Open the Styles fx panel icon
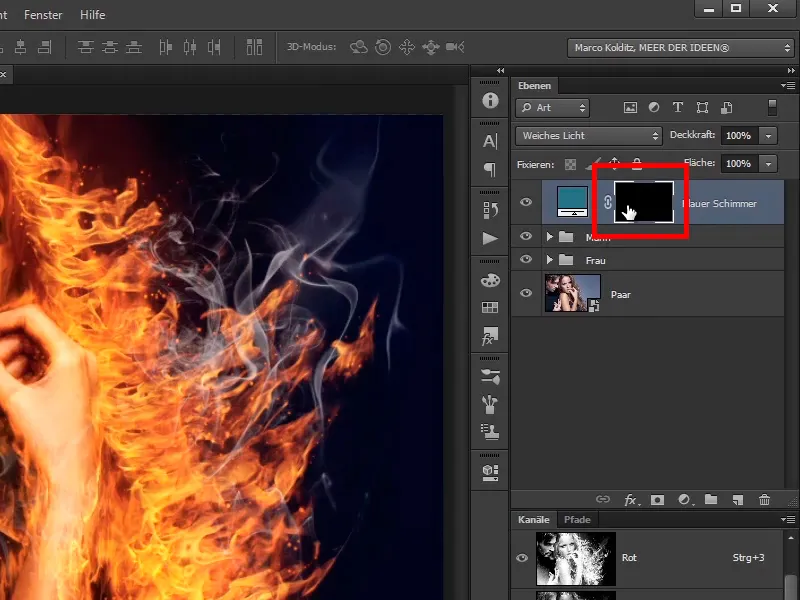The height and width of the screenshot is (600, 800). 490,336
